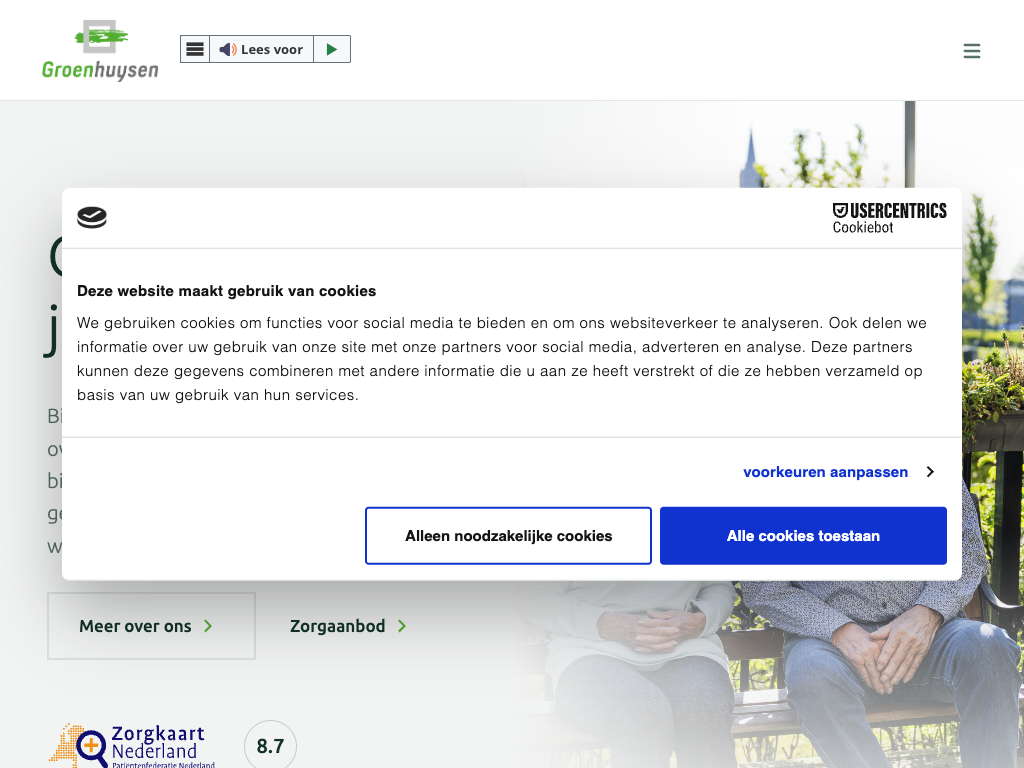Viewport: 1024px width, 768px height.
Task: Open the Zorgaanbod link
Action: tap(337, 626)
